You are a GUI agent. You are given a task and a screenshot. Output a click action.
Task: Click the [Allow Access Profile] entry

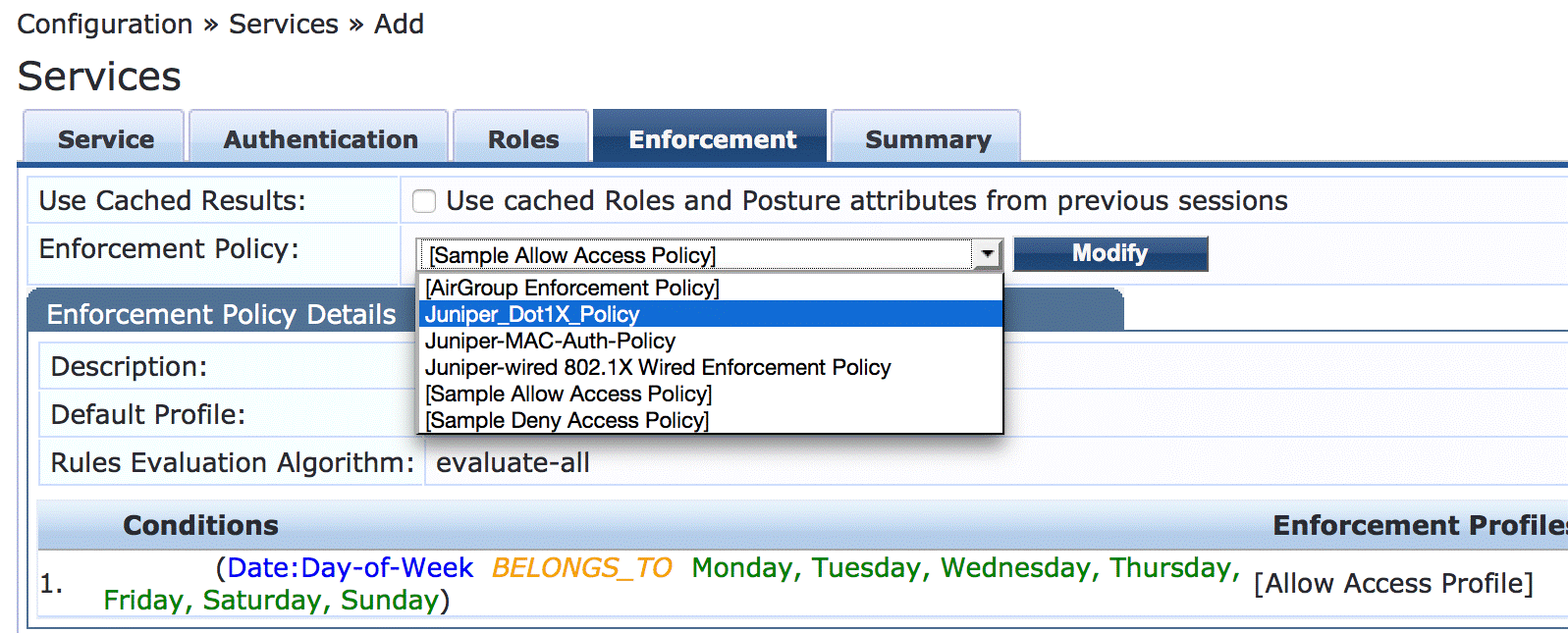[x=1393, y=583]
